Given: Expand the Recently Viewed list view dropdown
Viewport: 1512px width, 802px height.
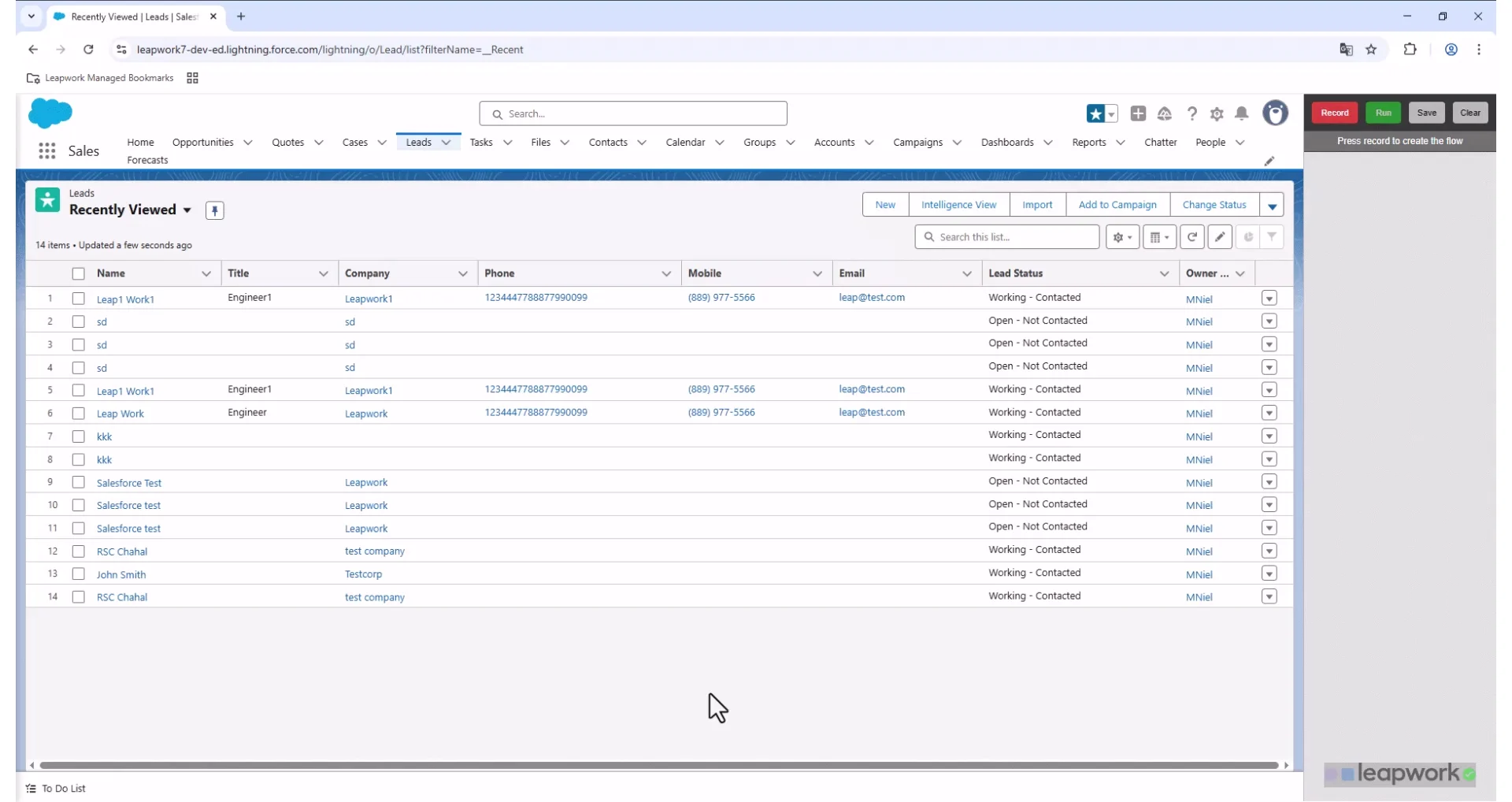Looking at the screenshot, I should [x=187, y=210].
